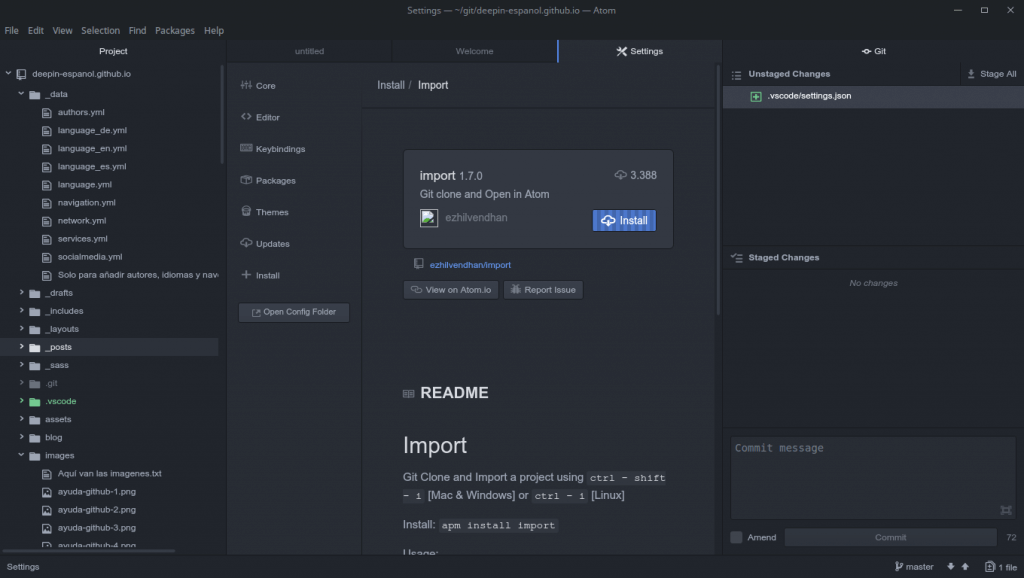Click the Unstaged Changes list icon
The width and height of the screenshot is (1024, 578).
[x=737, y=74]
